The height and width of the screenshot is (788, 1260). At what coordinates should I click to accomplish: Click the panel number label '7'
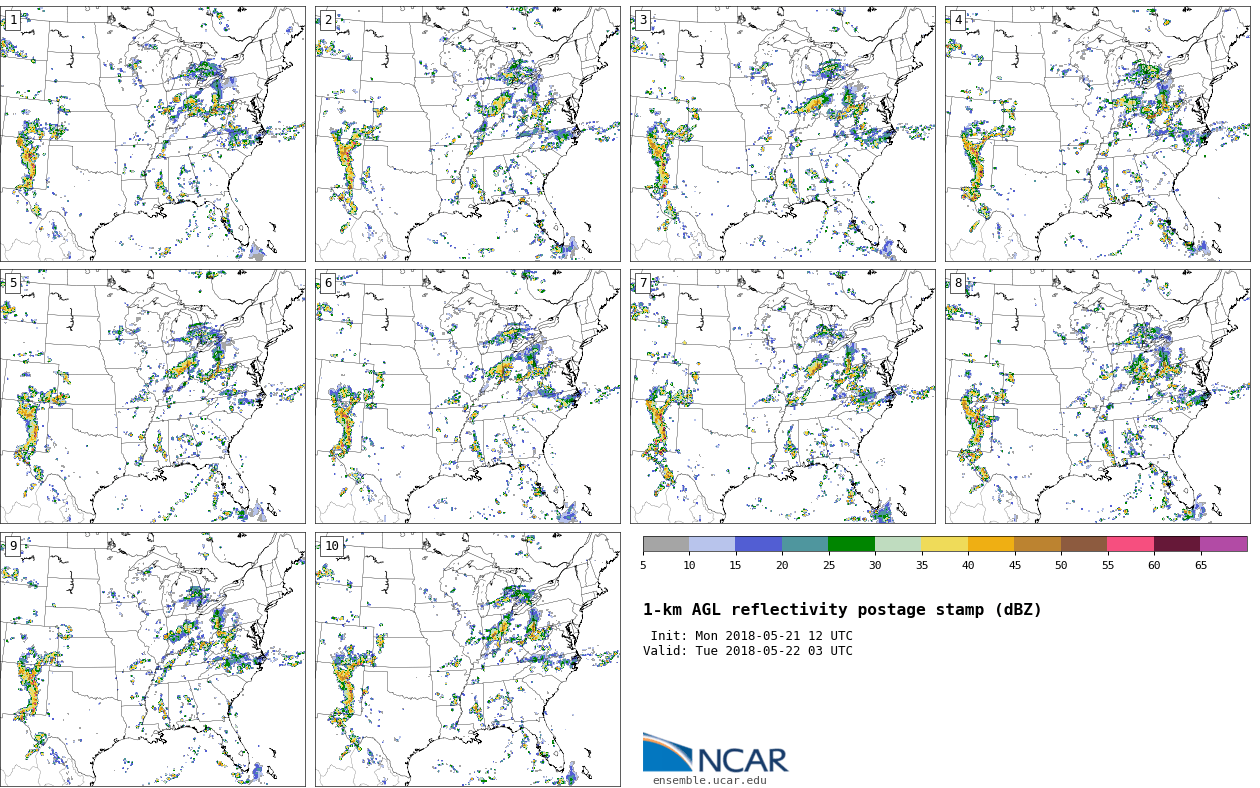point(643,283)
